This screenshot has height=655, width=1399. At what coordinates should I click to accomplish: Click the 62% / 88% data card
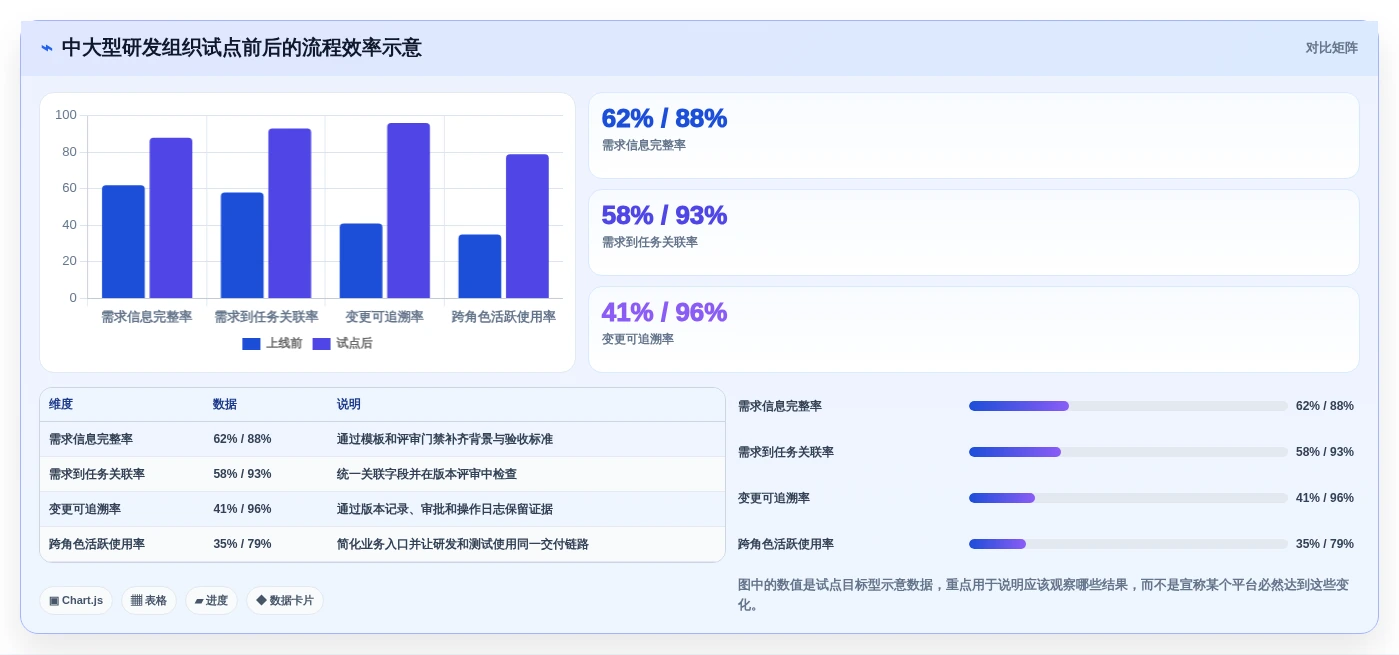973,136
